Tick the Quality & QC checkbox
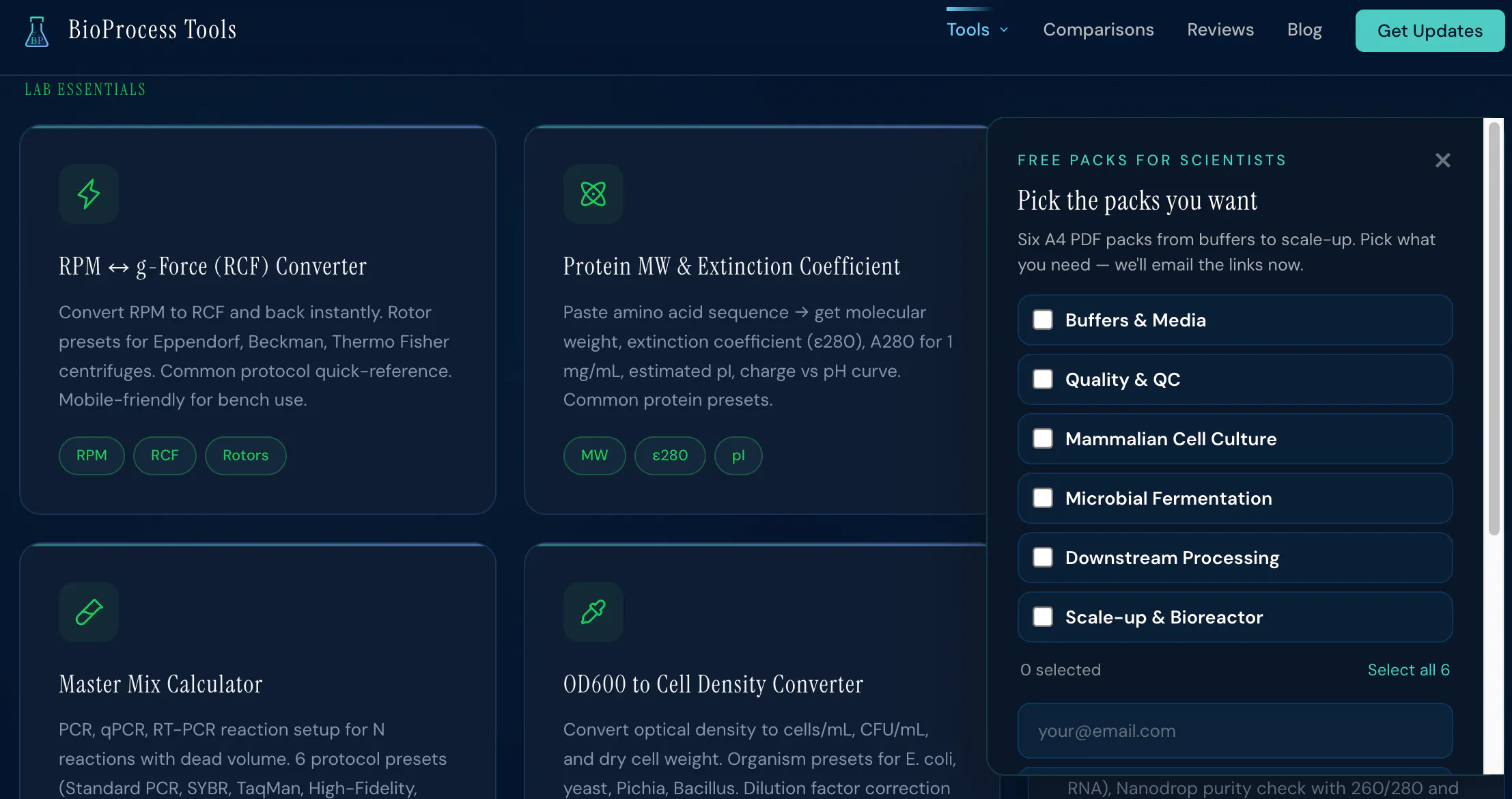The height and width of the screenshot is (799, 1512). tap(1043, 379)
